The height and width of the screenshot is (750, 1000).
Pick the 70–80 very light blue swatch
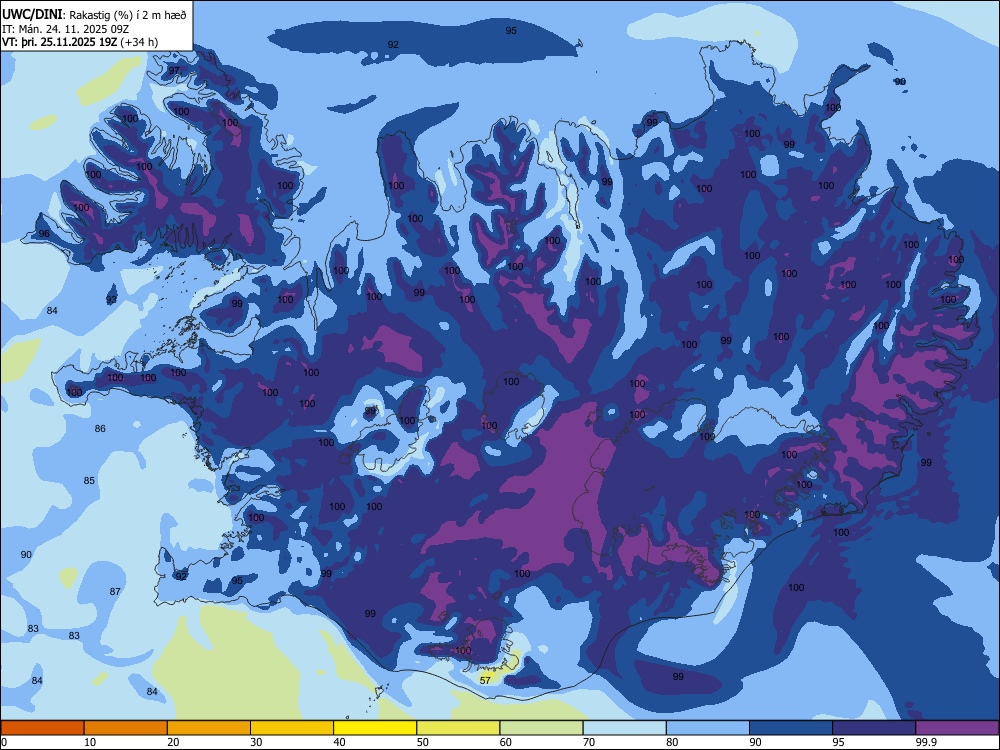point(624,728)
